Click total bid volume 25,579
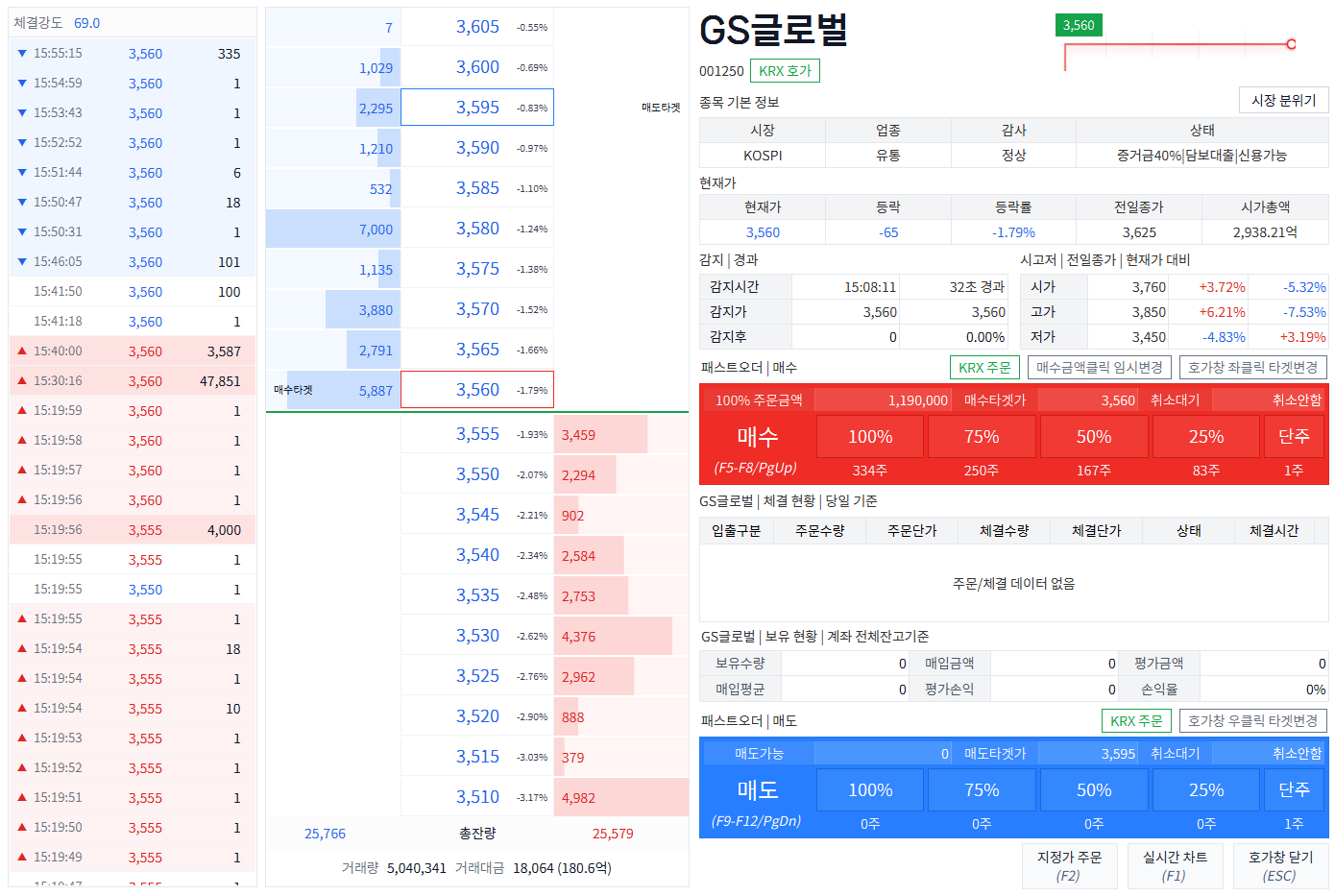1335x896 pixels. [613, 834]
